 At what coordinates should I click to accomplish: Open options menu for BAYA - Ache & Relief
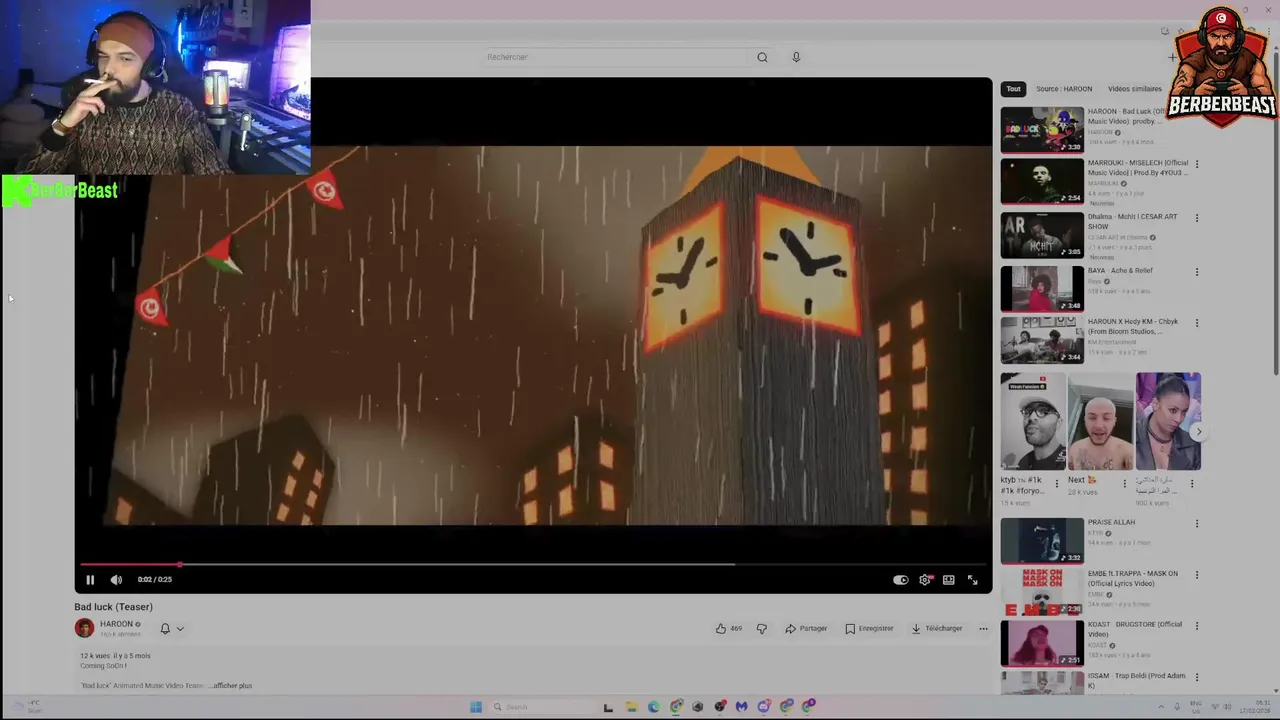coord(1197,272)
